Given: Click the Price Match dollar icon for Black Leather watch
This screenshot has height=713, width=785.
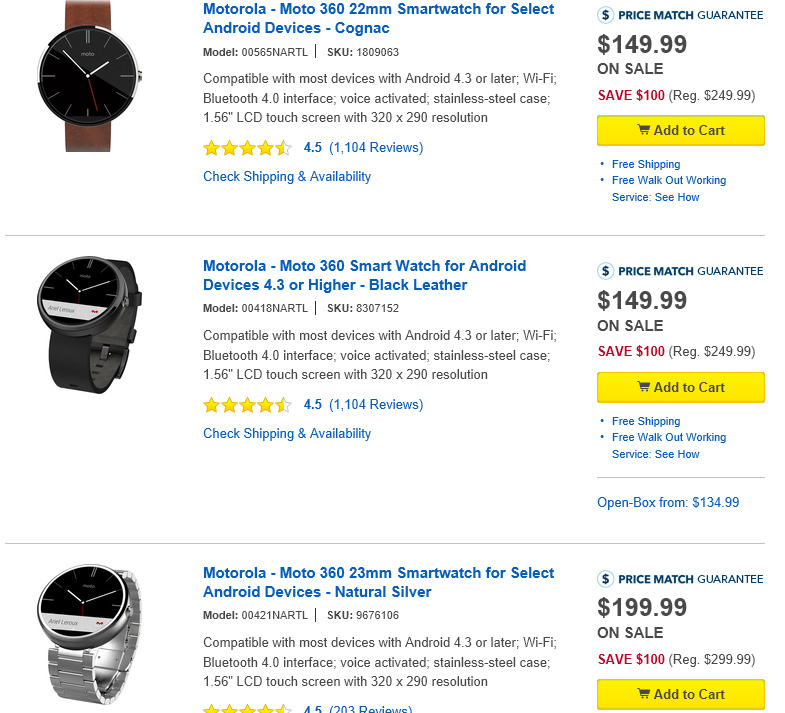Looking at the screenshot, I should pos(605,271).
